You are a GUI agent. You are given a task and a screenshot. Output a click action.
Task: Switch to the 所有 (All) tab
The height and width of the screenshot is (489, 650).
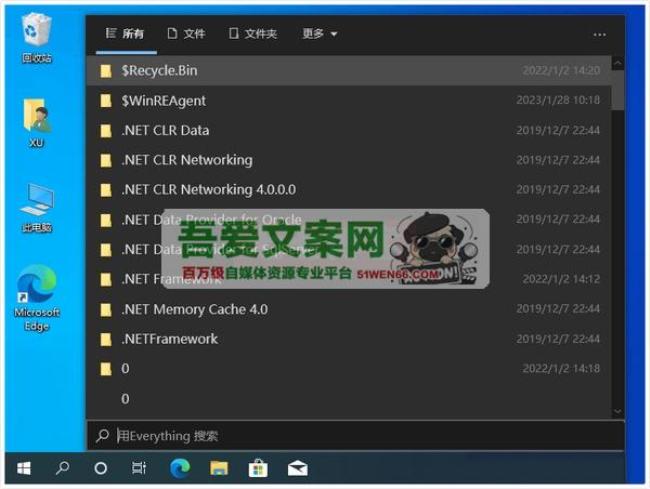coord(125,34)
